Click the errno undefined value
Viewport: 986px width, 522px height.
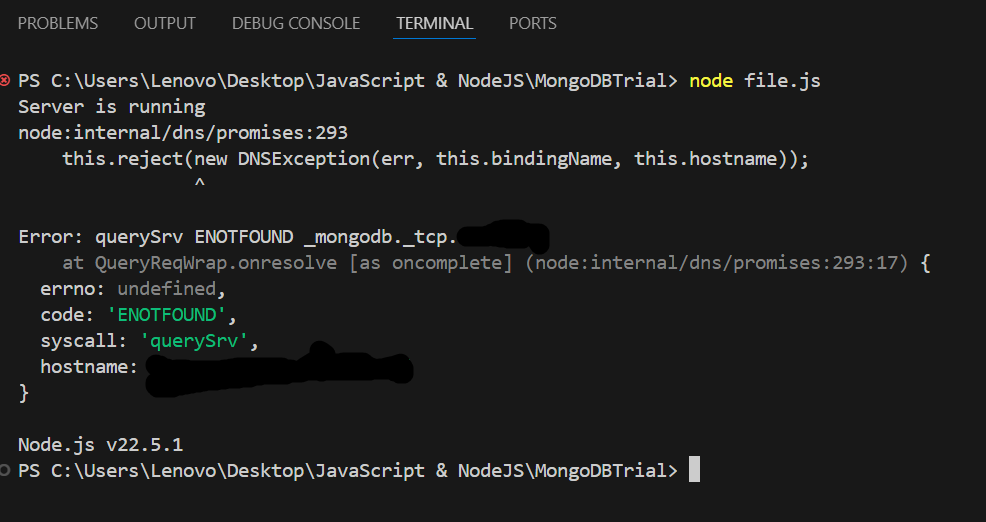(166, 289)
